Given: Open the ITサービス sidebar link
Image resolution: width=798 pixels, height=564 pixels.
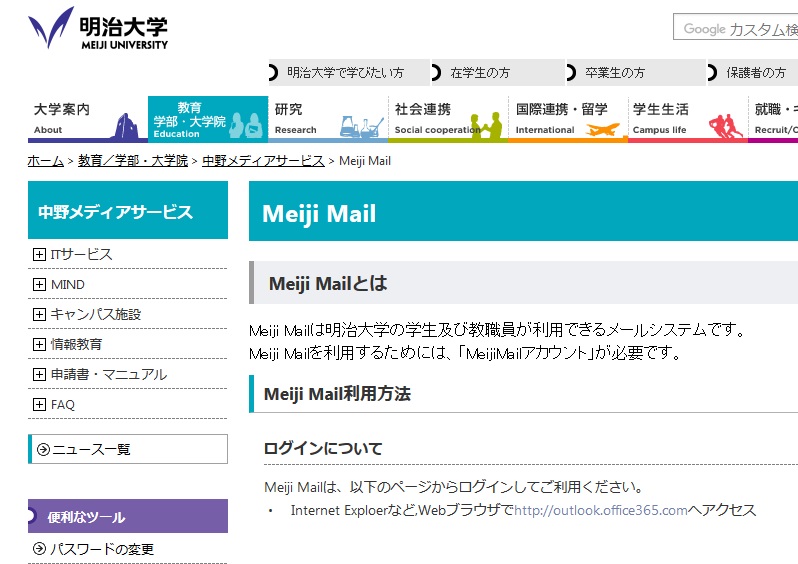Looking at the screenshot, I should click(81, 254).
